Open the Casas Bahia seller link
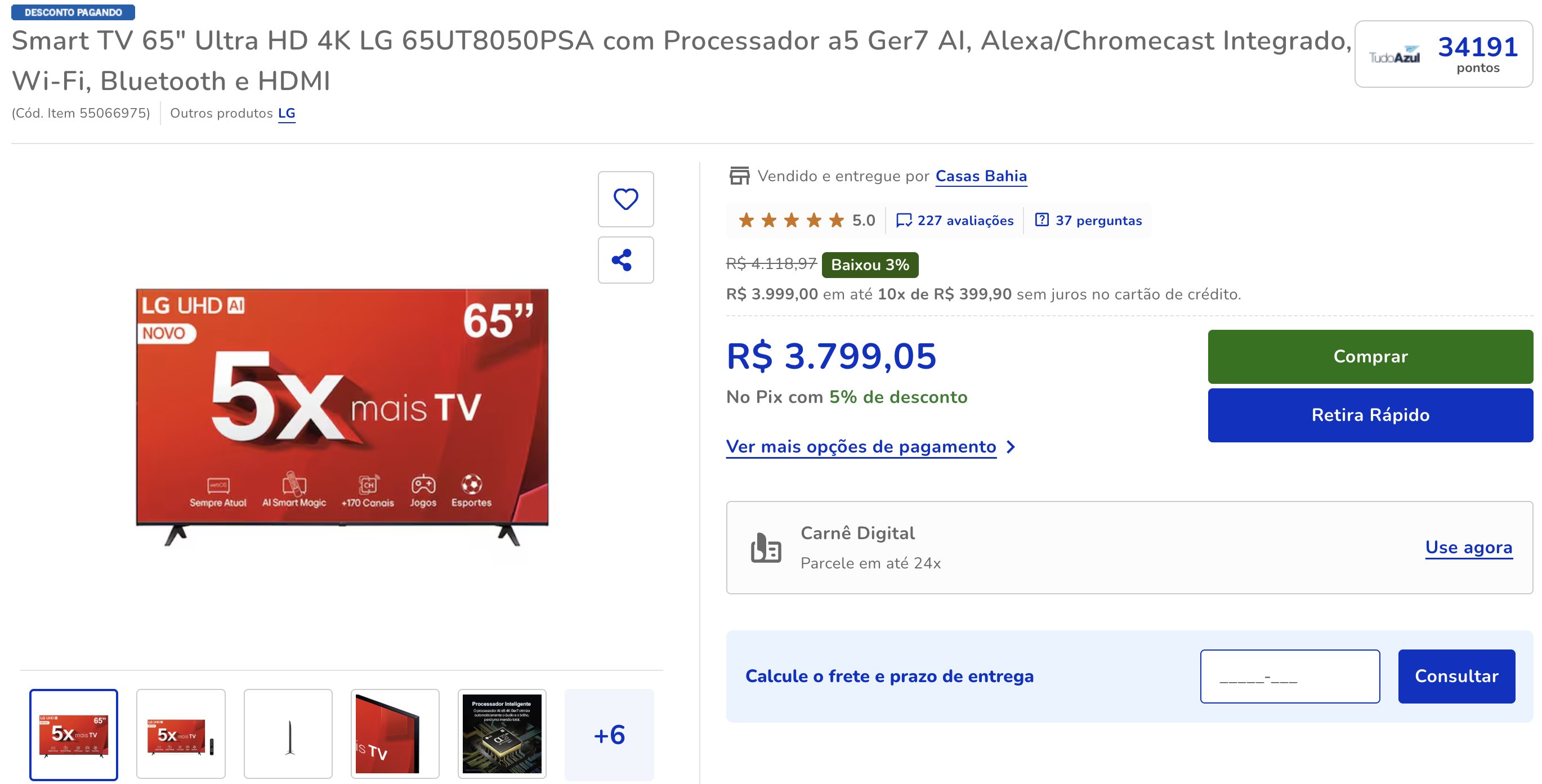 pos(981,176)
